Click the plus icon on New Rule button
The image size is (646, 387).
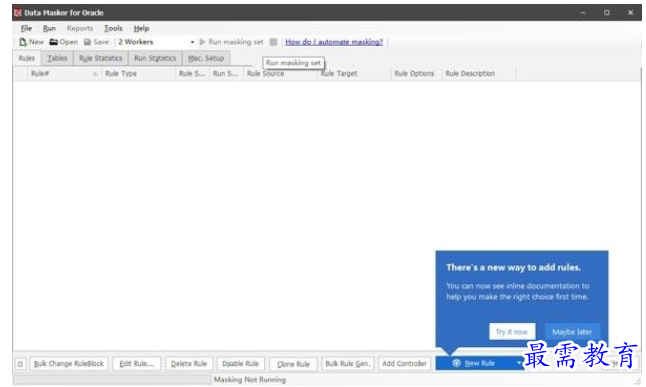point(456,363)
